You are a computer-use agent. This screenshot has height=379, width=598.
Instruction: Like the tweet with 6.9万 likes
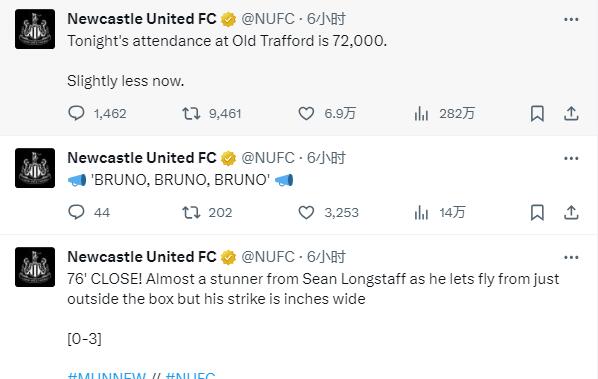[306, 113]
